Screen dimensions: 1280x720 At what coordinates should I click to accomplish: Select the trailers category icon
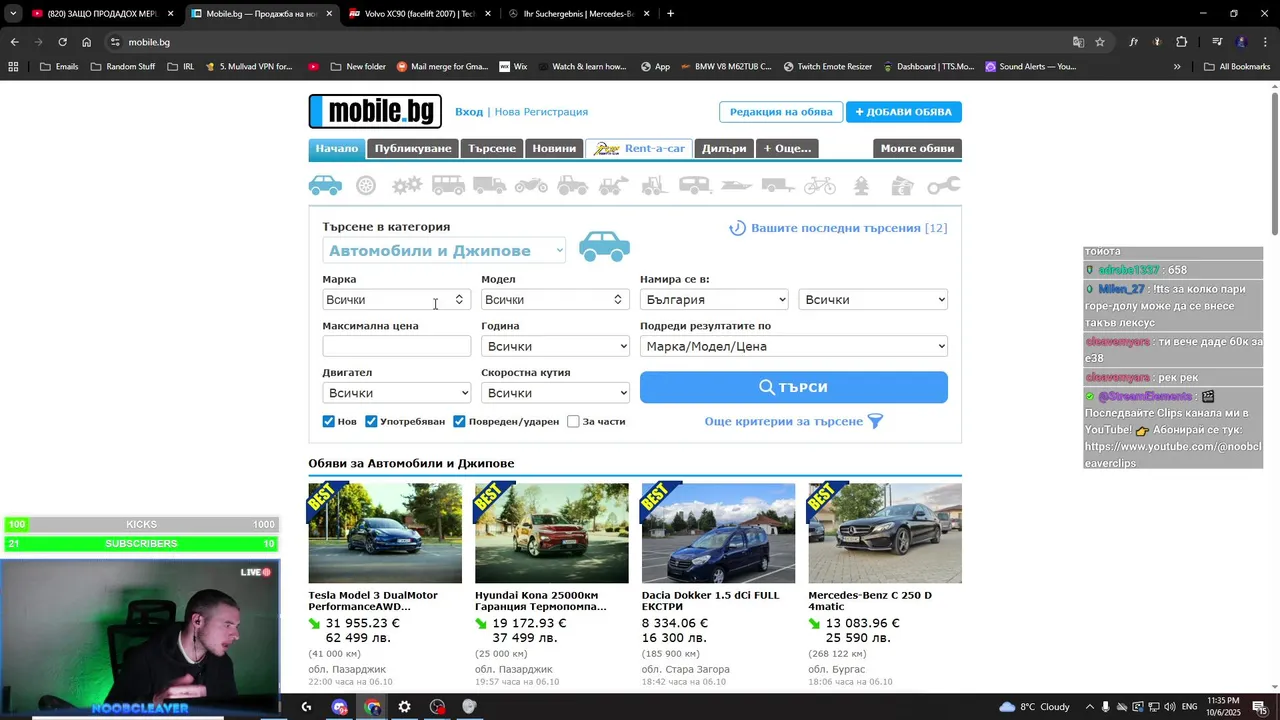[x=778, y=185]
